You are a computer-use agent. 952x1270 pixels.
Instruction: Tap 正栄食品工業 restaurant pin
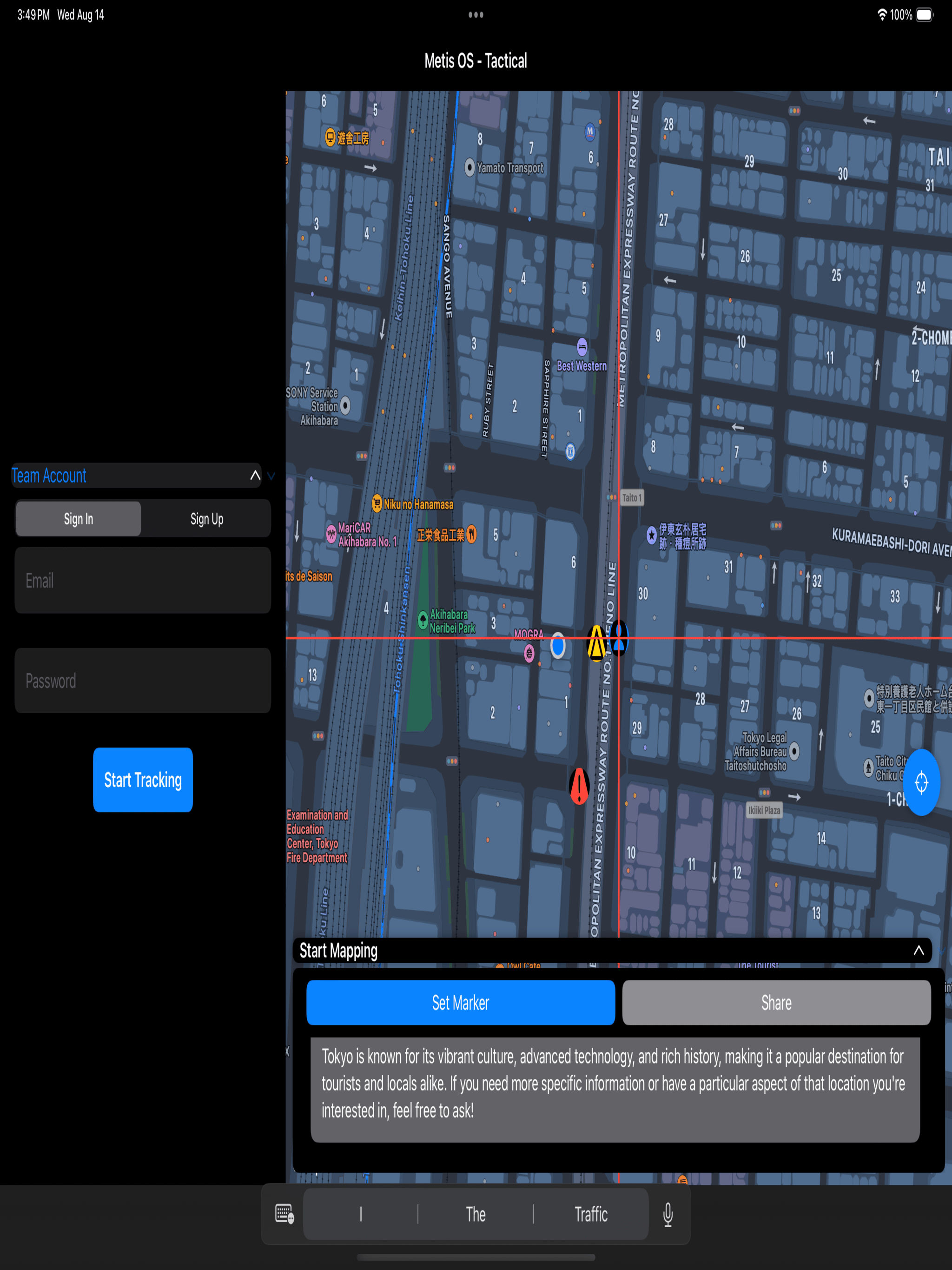pyautogui.click(x=471, y=535)
